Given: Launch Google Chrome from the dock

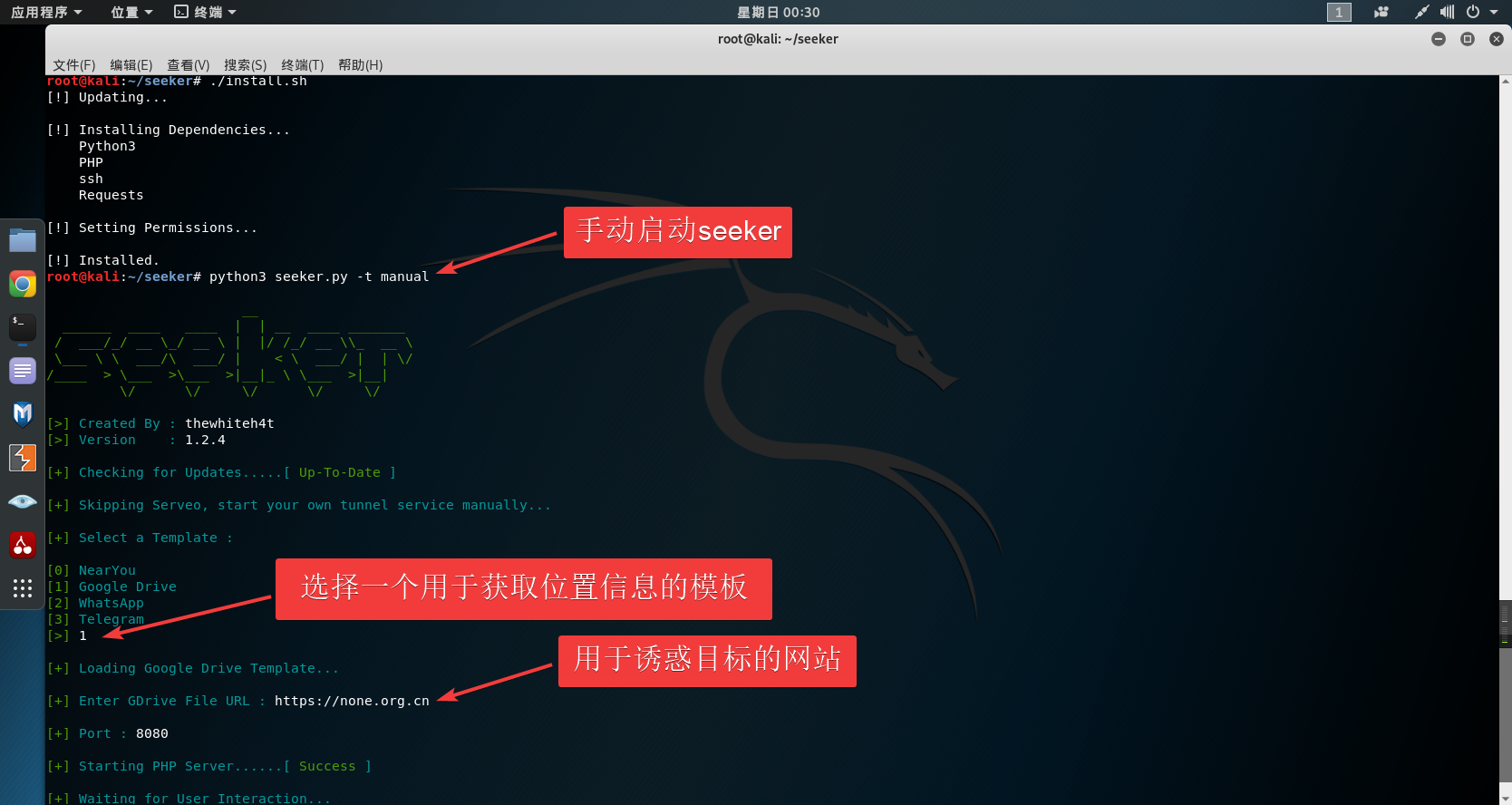Looking at the screenshot, I should click(23, 284).
